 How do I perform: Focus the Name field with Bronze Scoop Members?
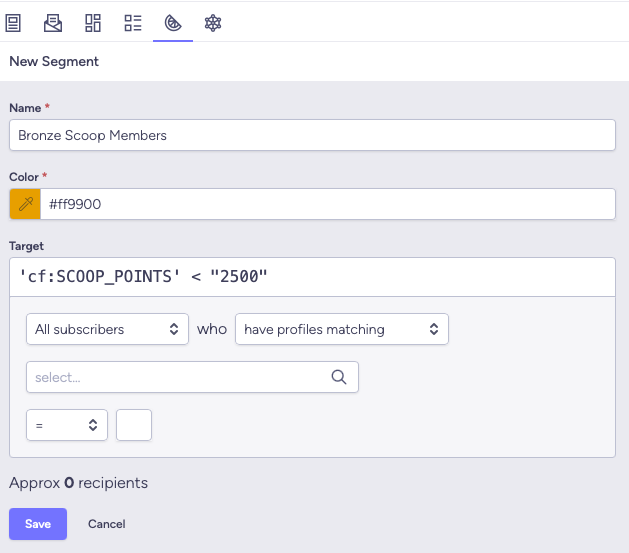click(312, 135)
